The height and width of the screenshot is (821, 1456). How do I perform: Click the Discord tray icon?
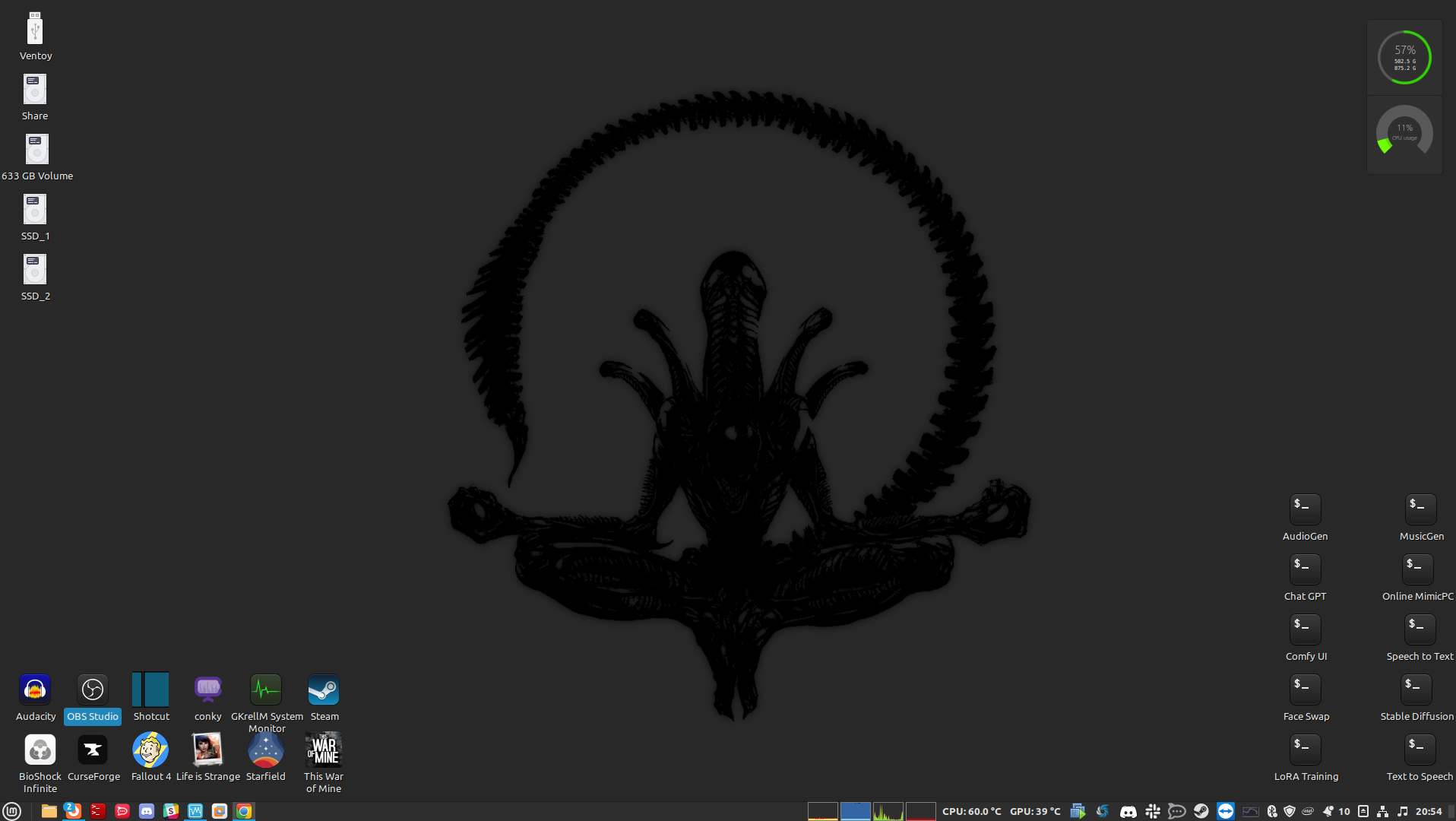[1128, 811]
